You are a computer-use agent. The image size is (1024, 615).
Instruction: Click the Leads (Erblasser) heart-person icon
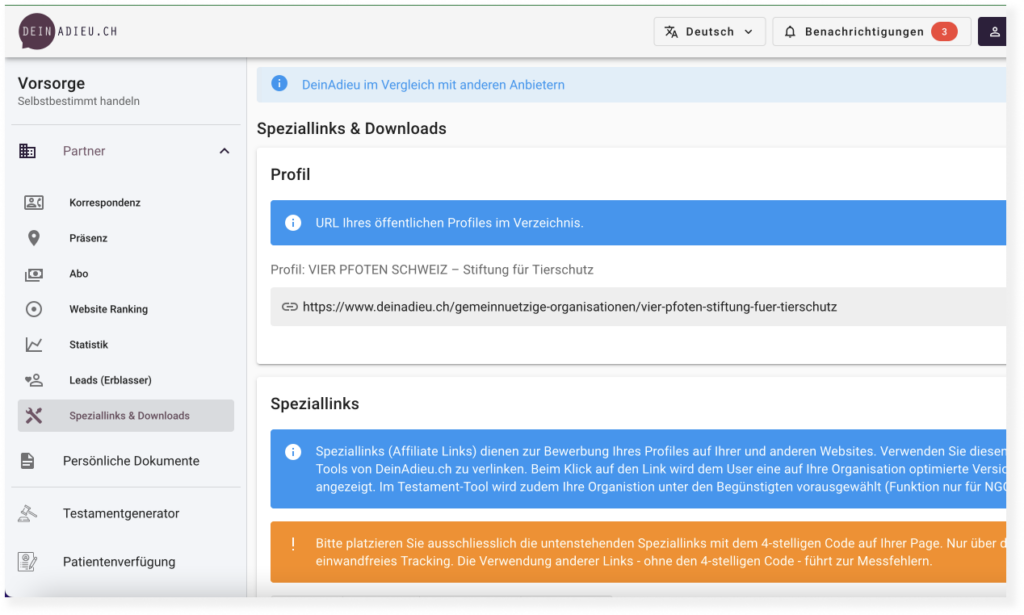34,380
